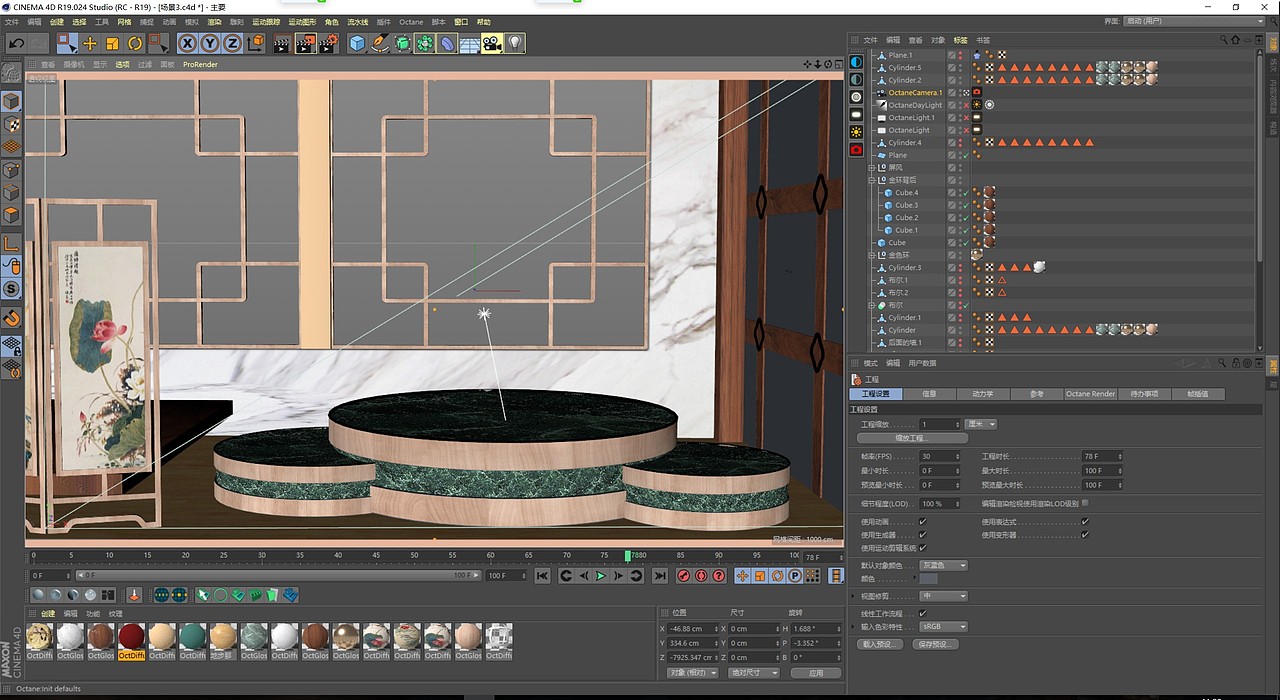Click the 帧率(FPS) input field
The height and width of the screenshot is (700, 1280).
pos(940,456)
